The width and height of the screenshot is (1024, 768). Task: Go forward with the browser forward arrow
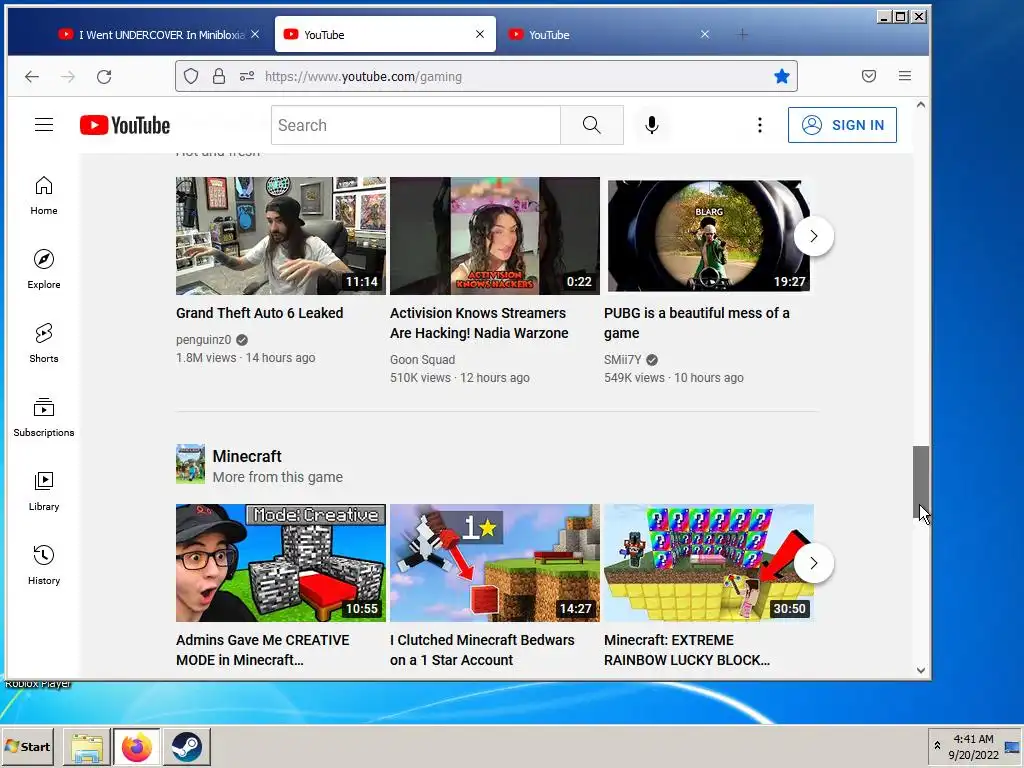pos(68,76)
